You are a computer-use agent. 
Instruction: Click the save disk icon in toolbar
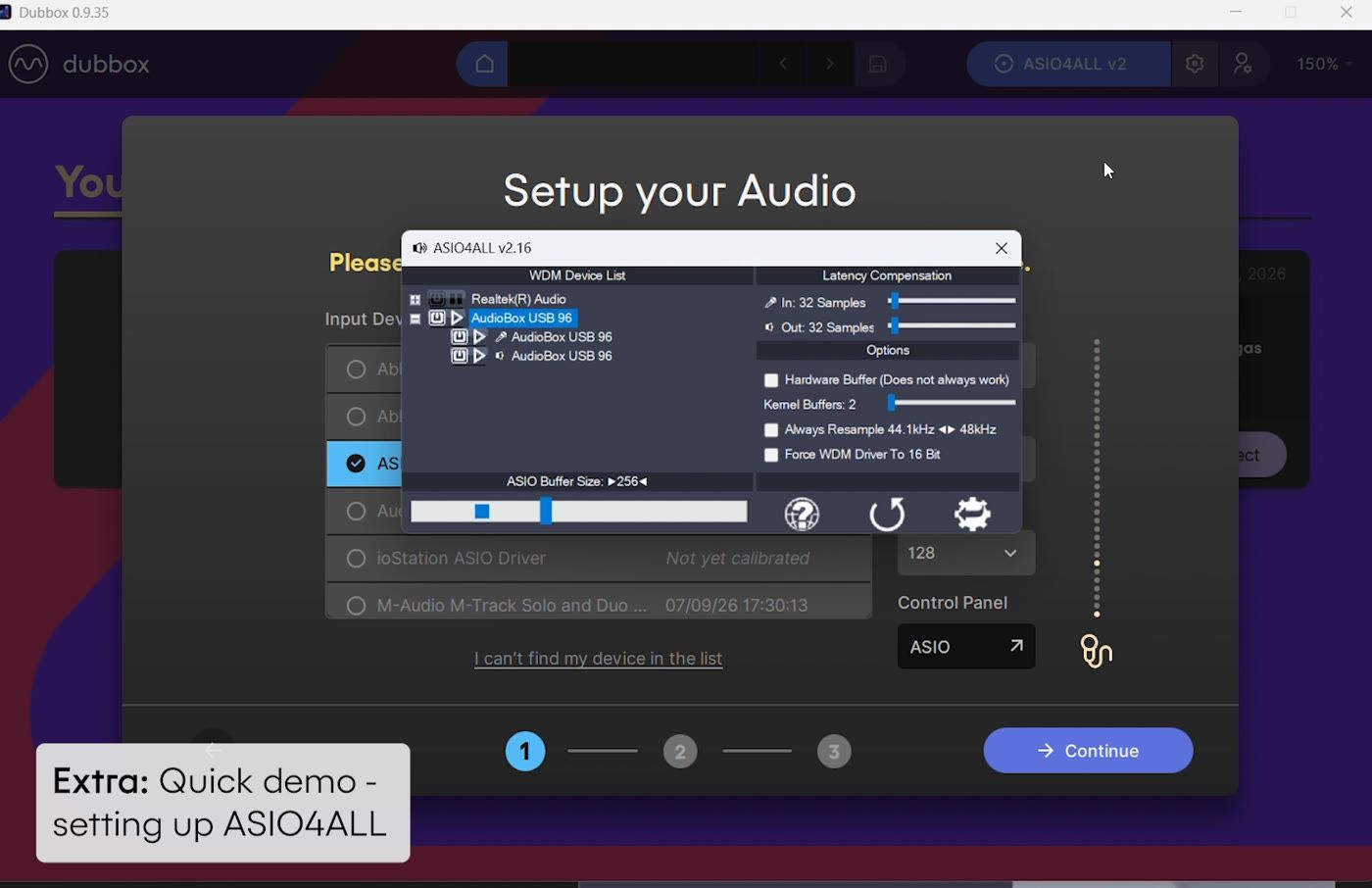[x=878, y=64]
